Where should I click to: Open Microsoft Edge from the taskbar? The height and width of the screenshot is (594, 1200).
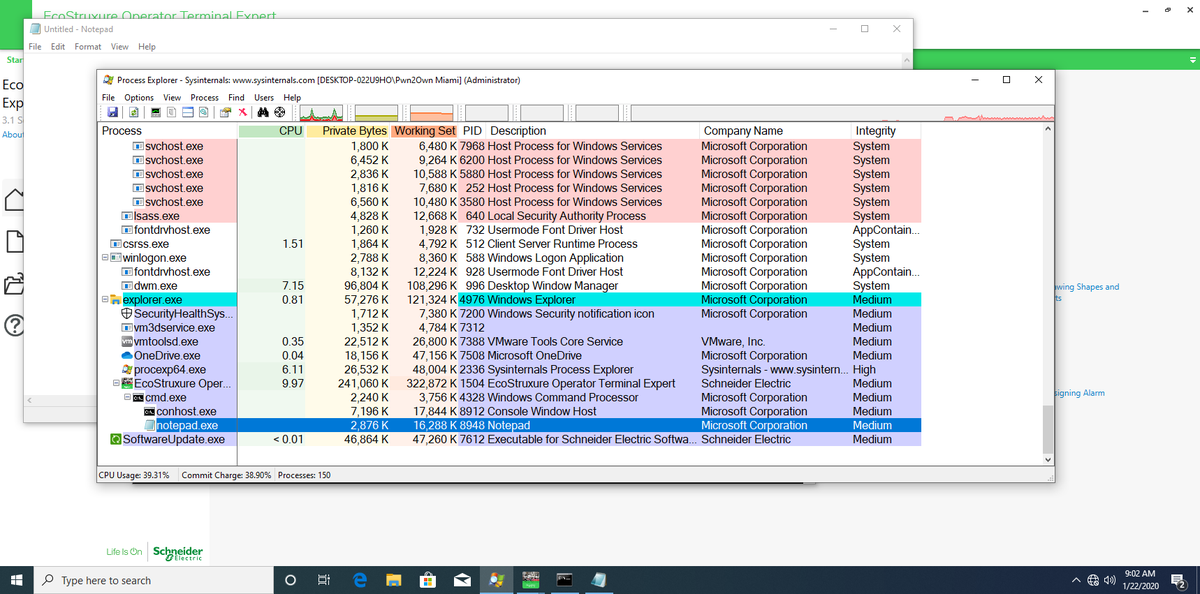pyautogui.click(x=359, y=579)
